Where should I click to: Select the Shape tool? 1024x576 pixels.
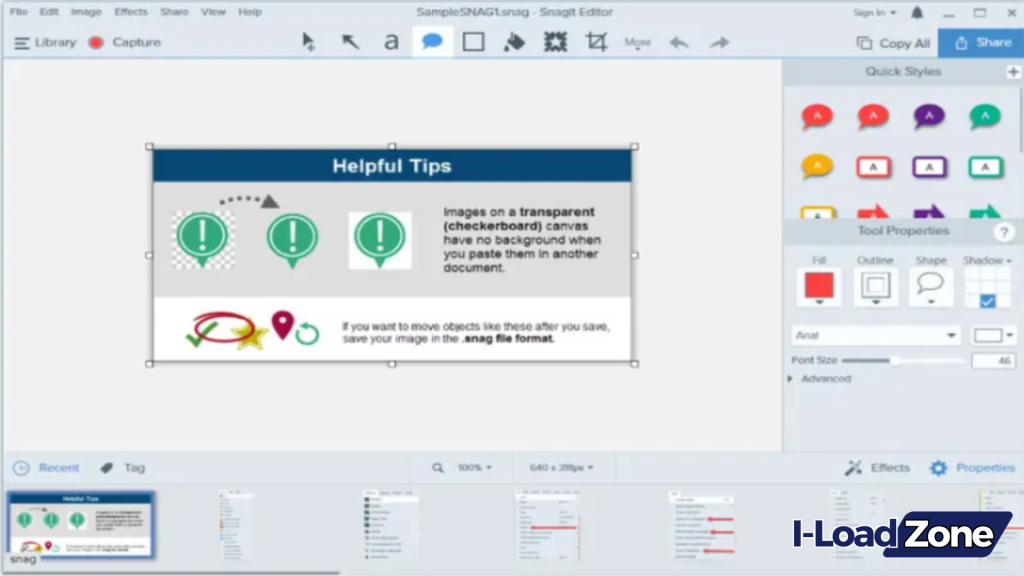(473, 42)
